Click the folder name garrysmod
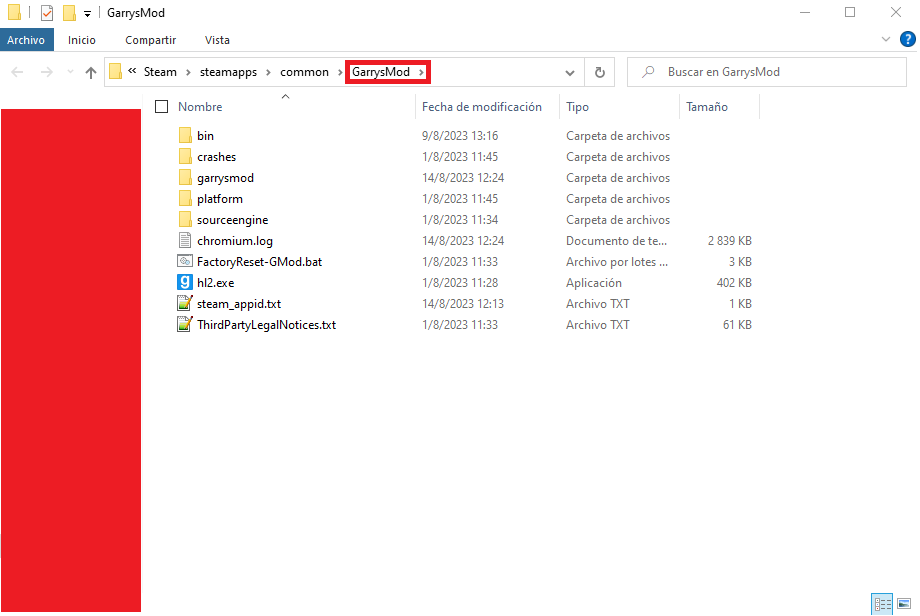The width and height of the screenshot is (920, 616). tap(225, 178)
